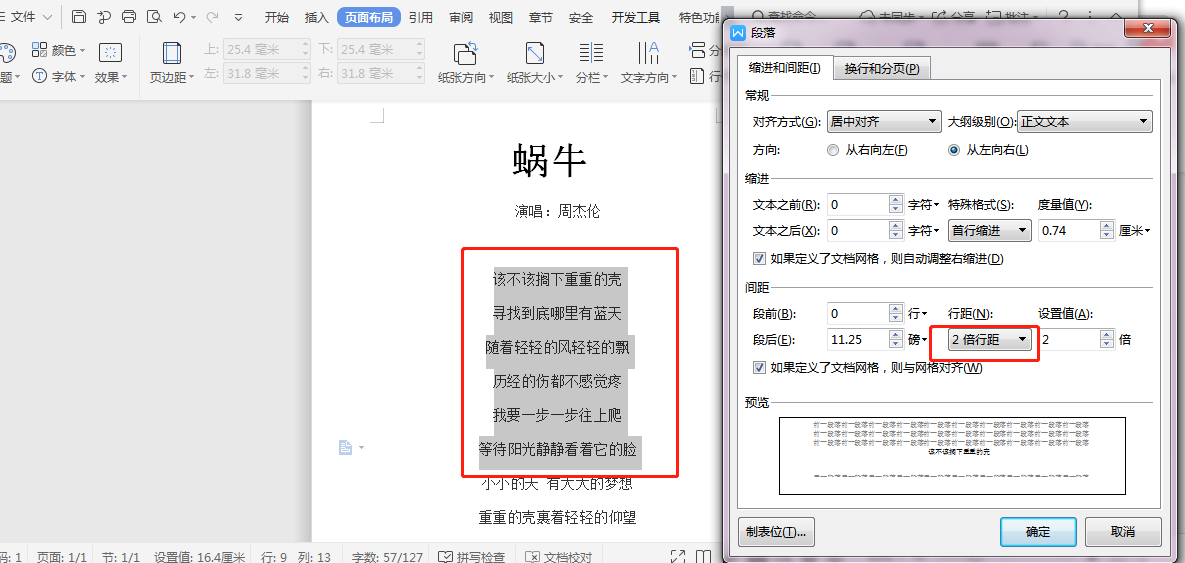The height and width of the screenshot is (563, 1185).
Task: Switch to the 换行和分页 dialog tab
Action: coord(882,69)
